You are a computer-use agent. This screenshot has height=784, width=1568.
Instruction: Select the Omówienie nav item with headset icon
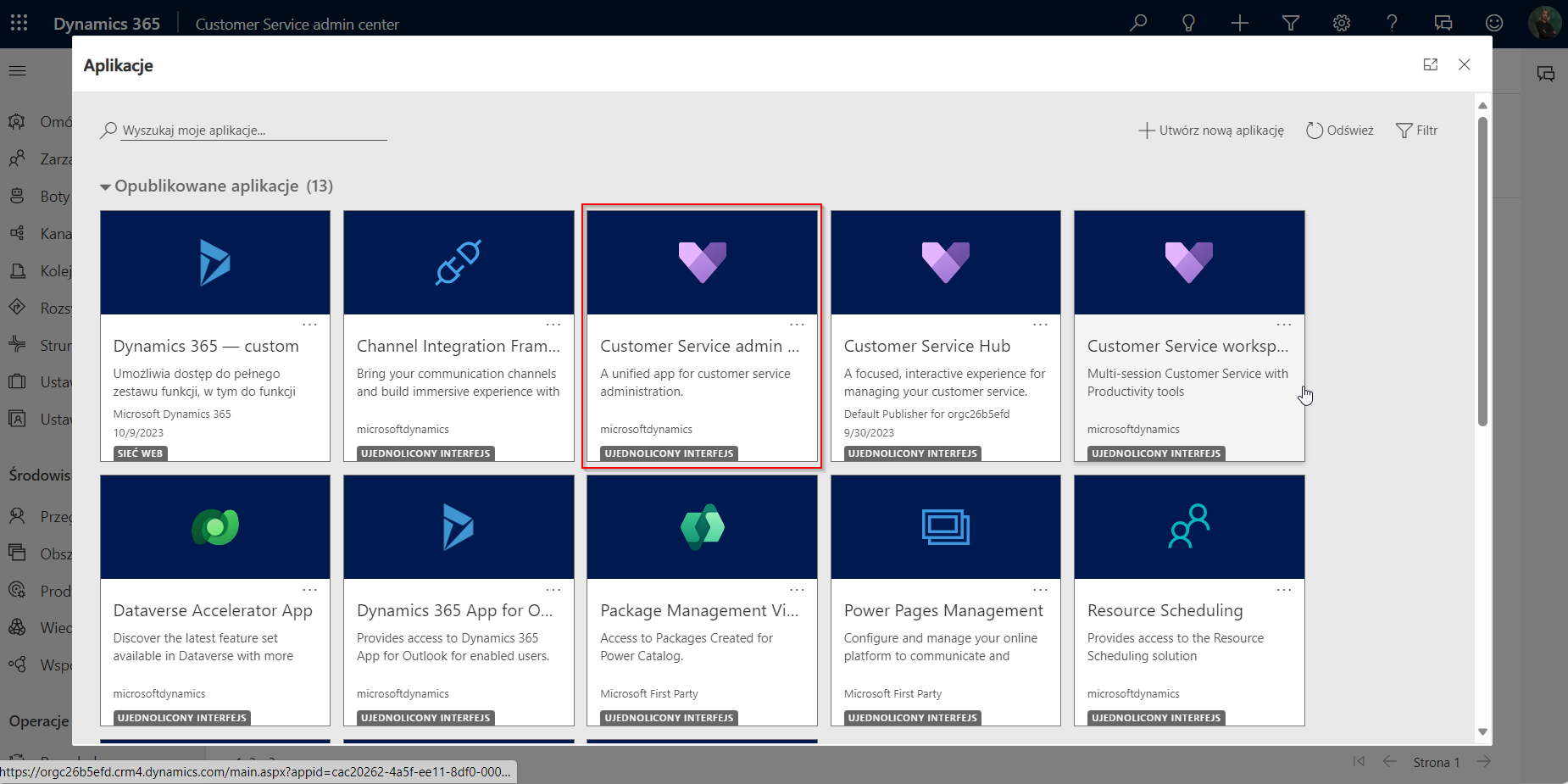coord(37,121)
